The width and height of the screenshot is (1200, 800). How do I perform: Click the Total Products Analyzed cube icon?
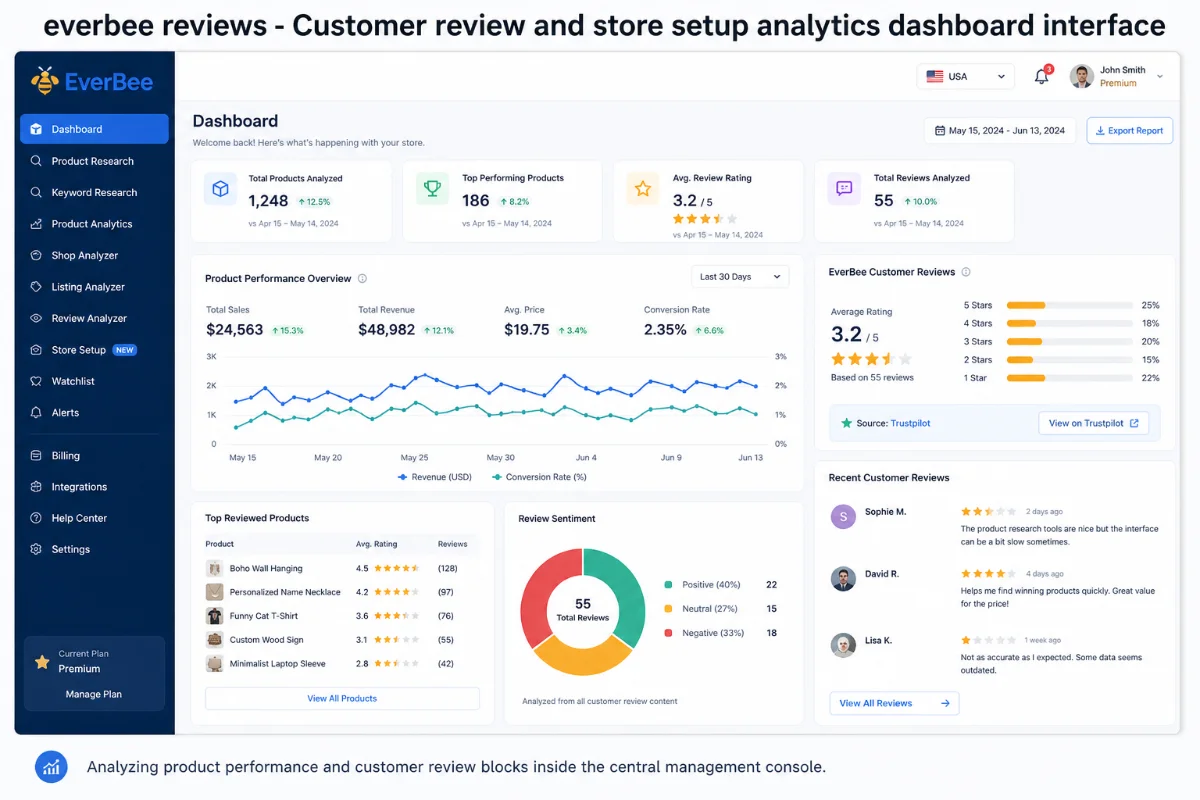click(220, 188)
